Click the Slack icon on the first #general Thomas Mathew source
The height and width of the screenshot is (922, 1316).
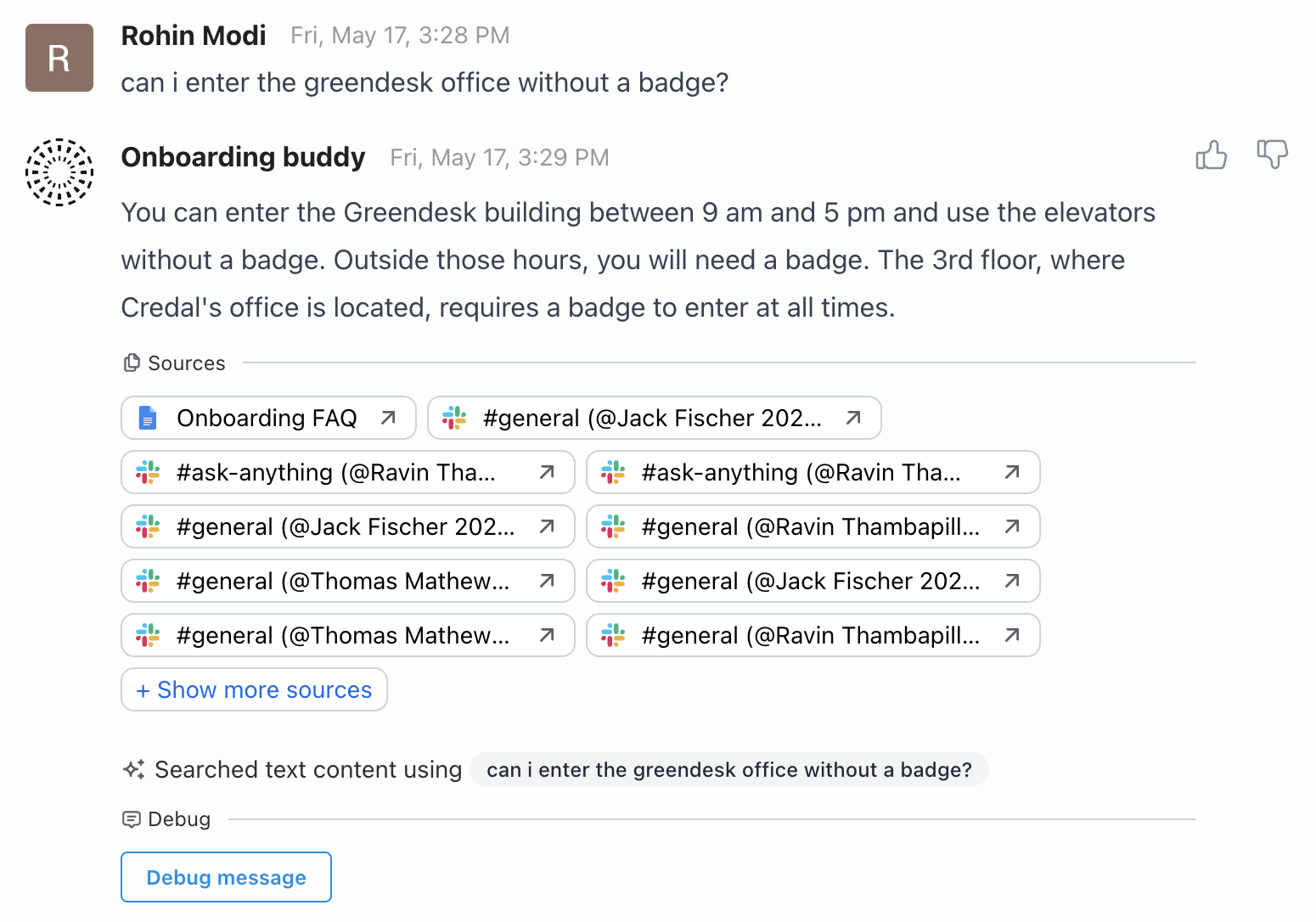[148, 581]
